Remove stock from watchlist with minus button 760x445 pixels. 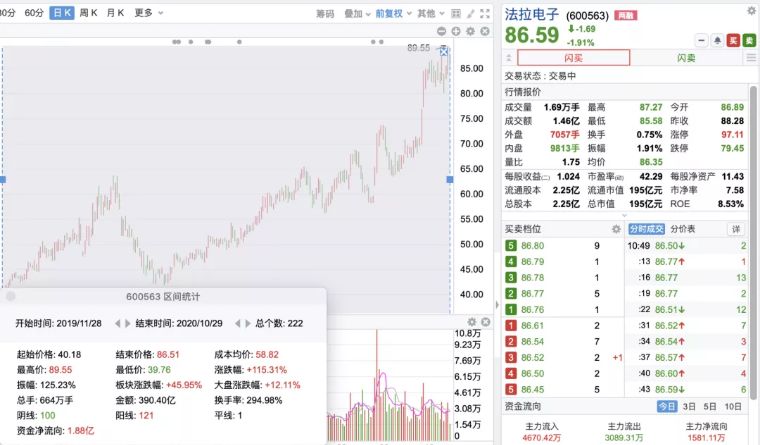point(701,40)
